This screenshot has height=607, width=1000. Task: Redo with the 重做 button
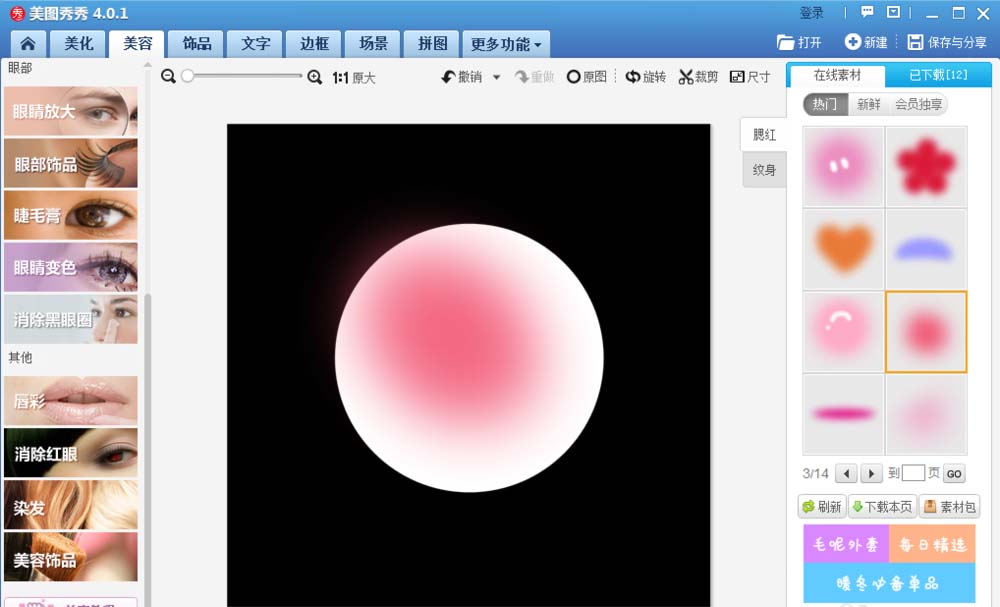(534, 77)
